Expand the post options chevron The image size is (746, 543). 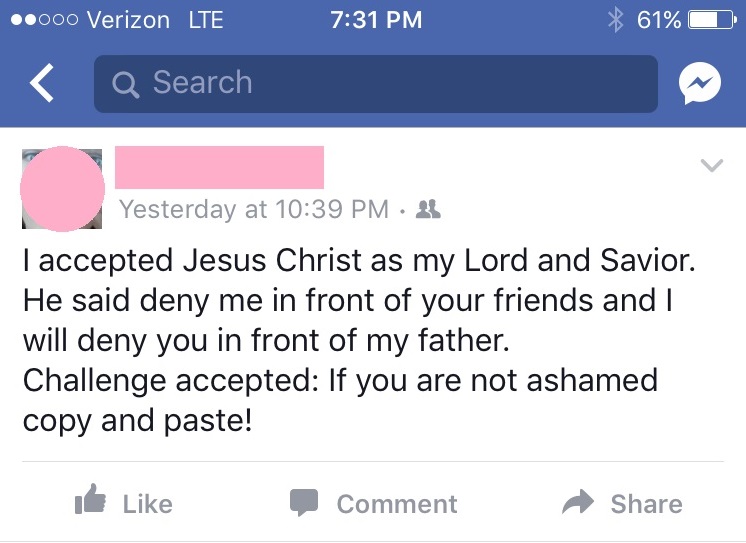[x=711, y=166]
